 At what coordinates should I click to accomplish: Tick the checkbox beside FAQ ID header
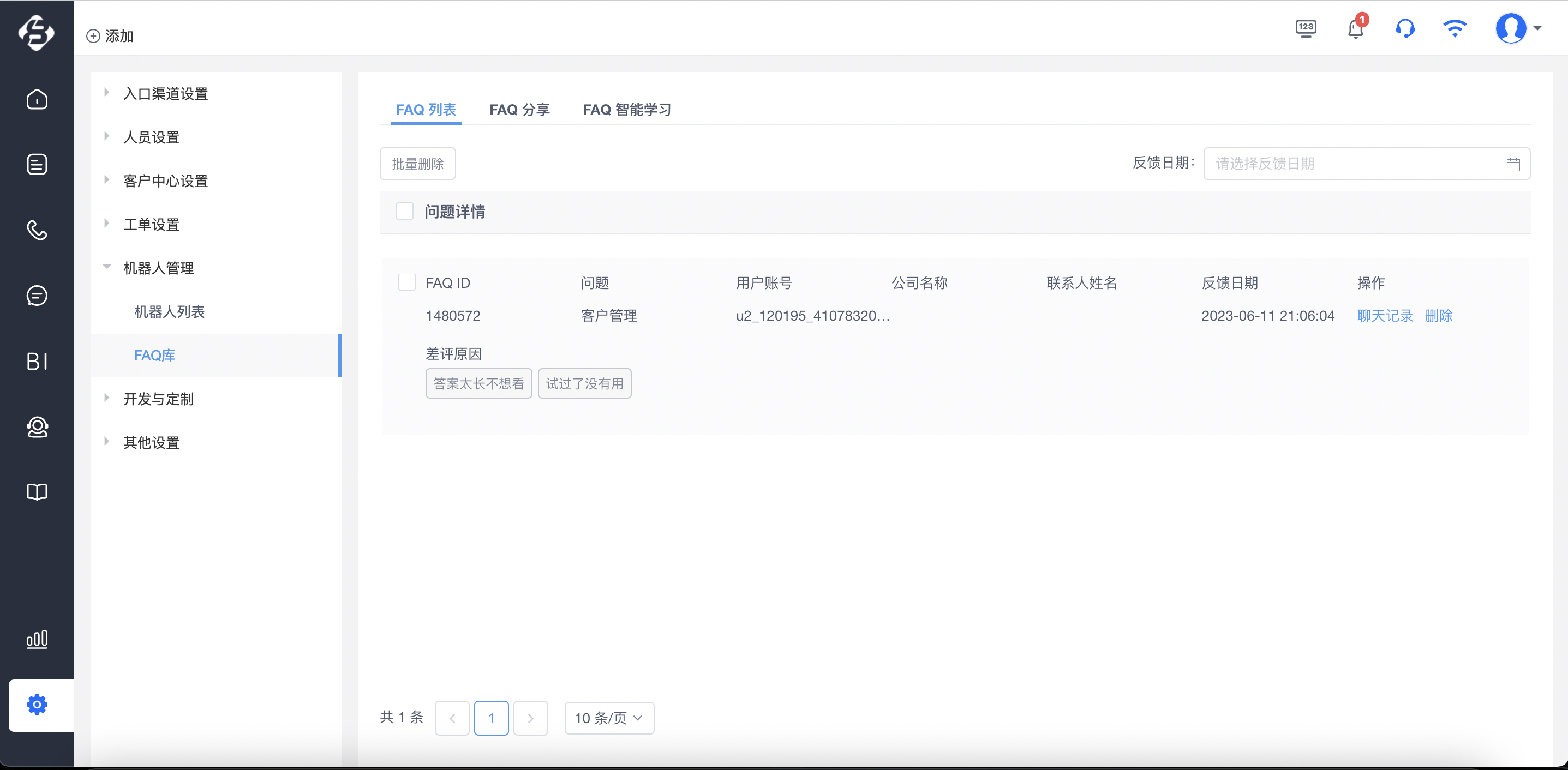(x=406, y=282)
